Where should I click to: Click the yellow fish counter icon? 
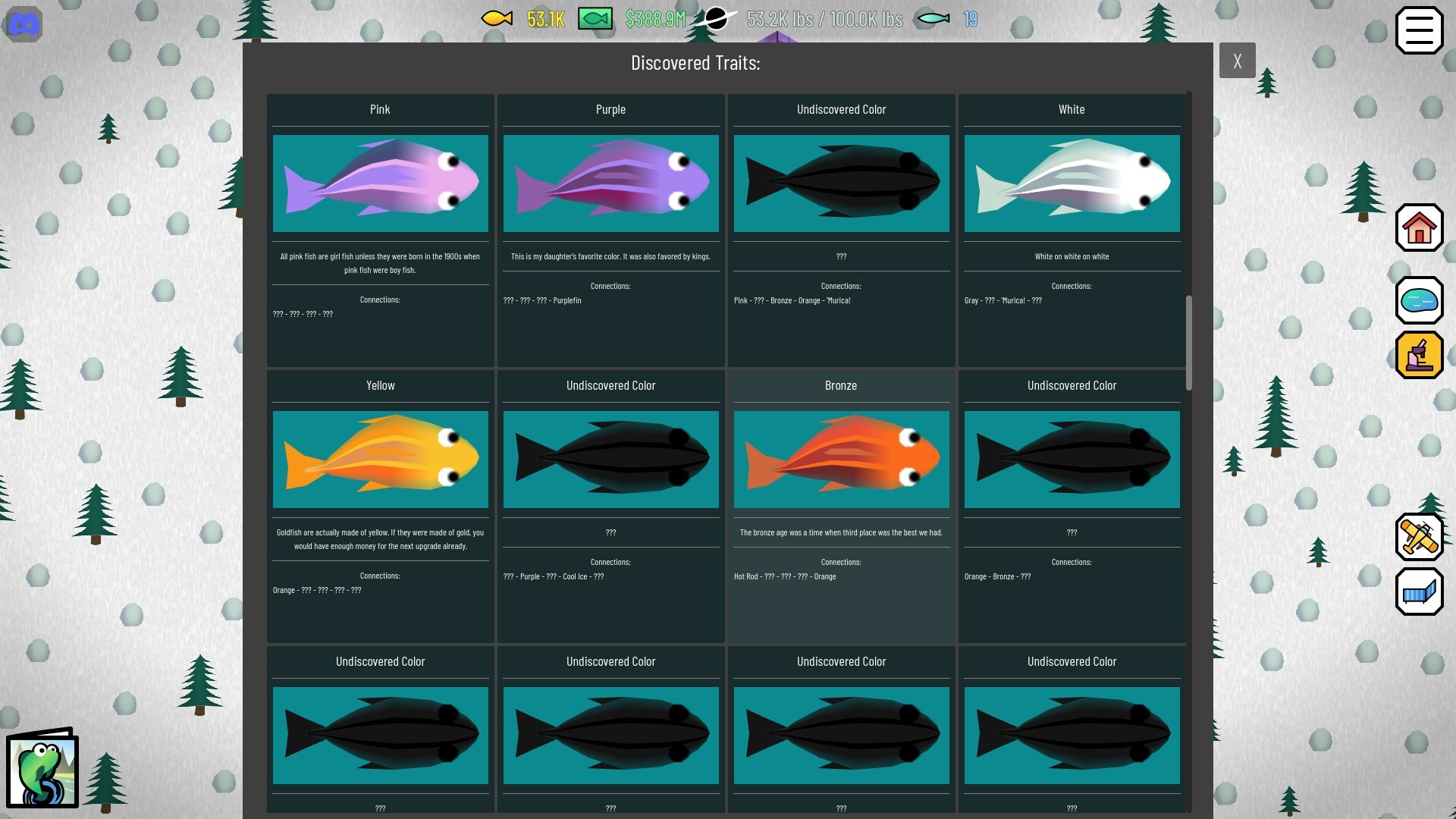point(497,19)
